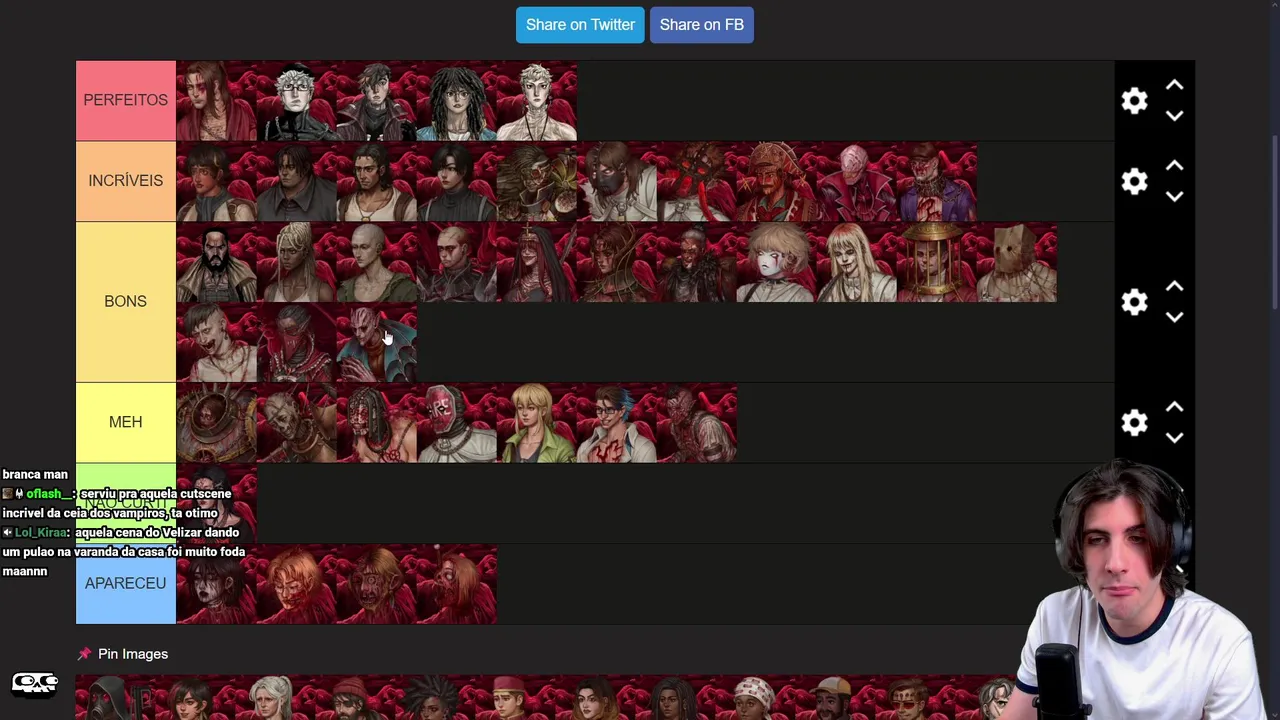Select first portrait in MEH row
This screenshot has height=720, width=1280.
[x=216, y=423]
